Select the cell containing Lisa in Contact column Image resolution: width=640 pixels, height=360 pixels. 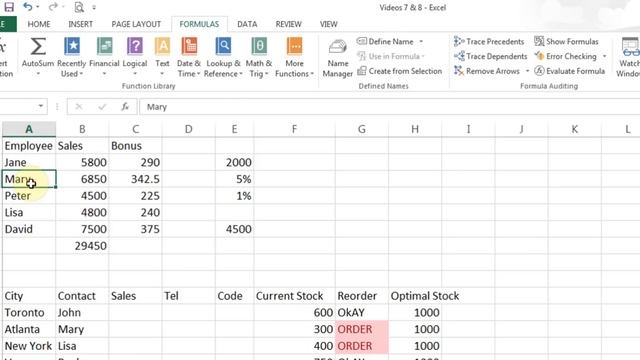pyautogui.click(x=82, y=346)
